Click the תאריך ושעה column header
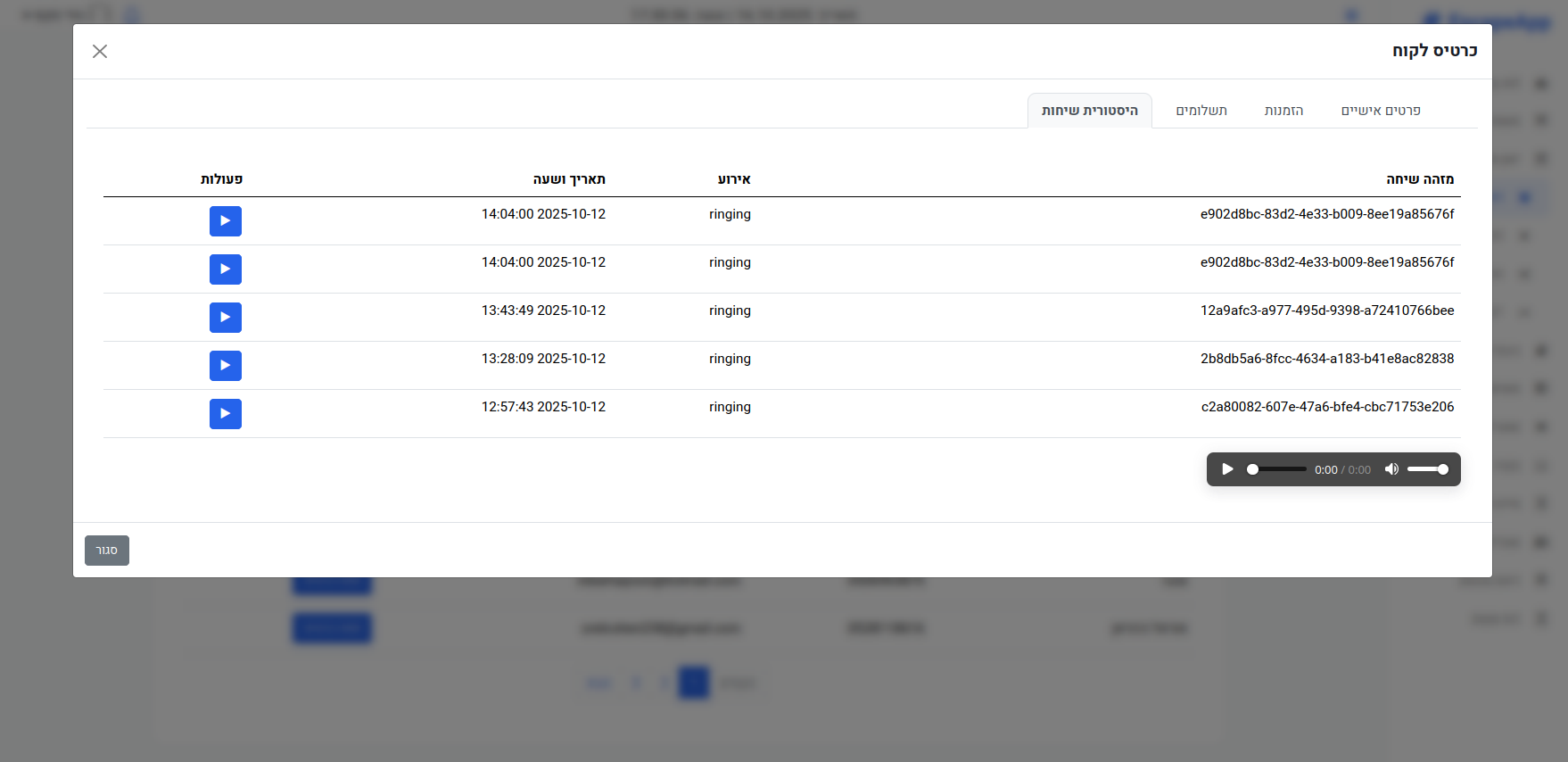The width and height of the screenshot is (1568, 762). click(569, 179)
